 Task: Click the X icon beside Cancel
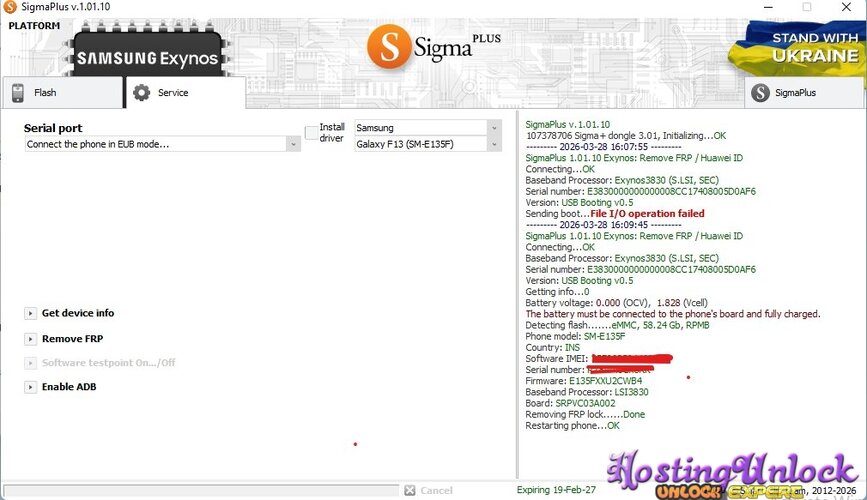click(x=409, y=490)
